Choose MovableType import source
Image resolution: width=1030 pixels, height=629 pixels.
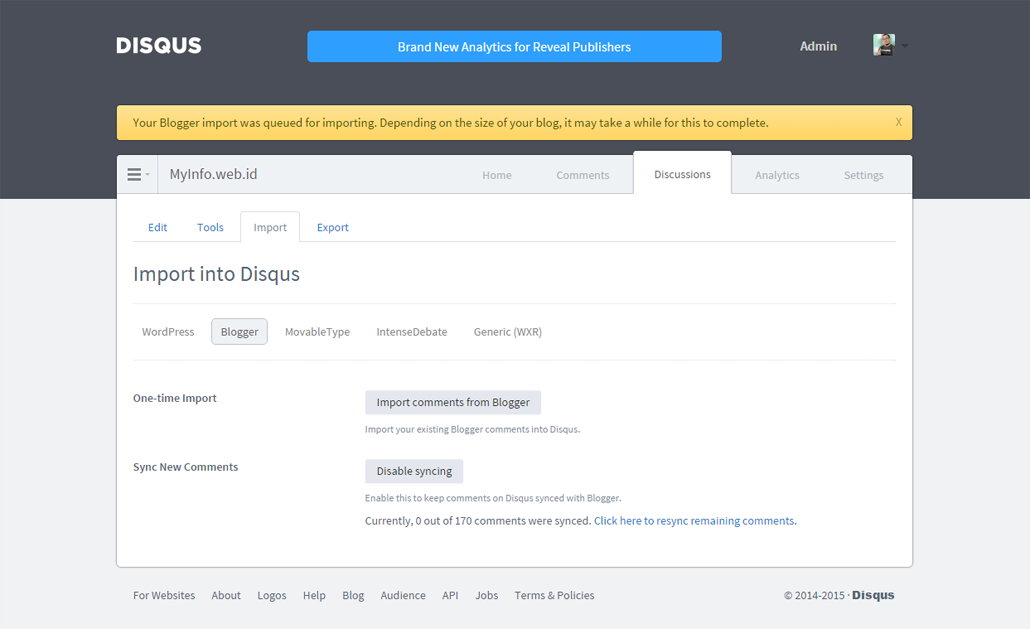(317, 332)
